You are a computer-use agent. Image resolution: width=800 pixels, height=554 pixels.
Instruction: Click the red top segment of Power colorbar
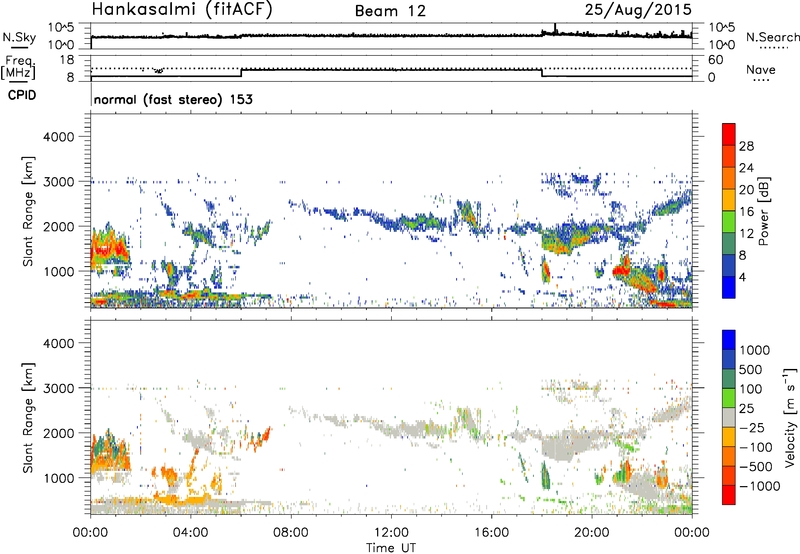tap(729, 134)
